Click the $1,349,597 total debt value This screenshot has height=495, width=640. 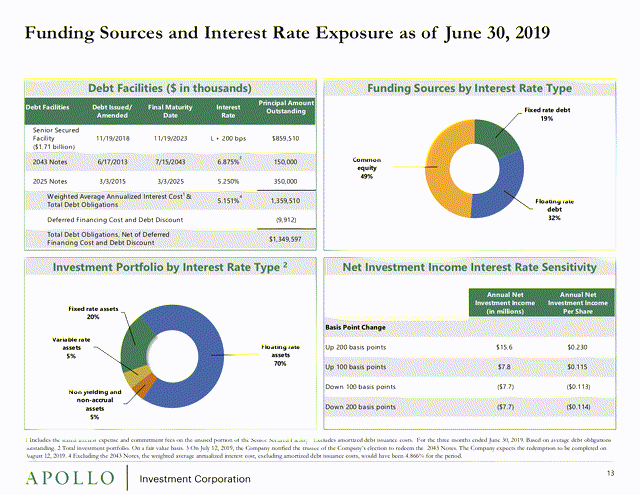(285, 239)
